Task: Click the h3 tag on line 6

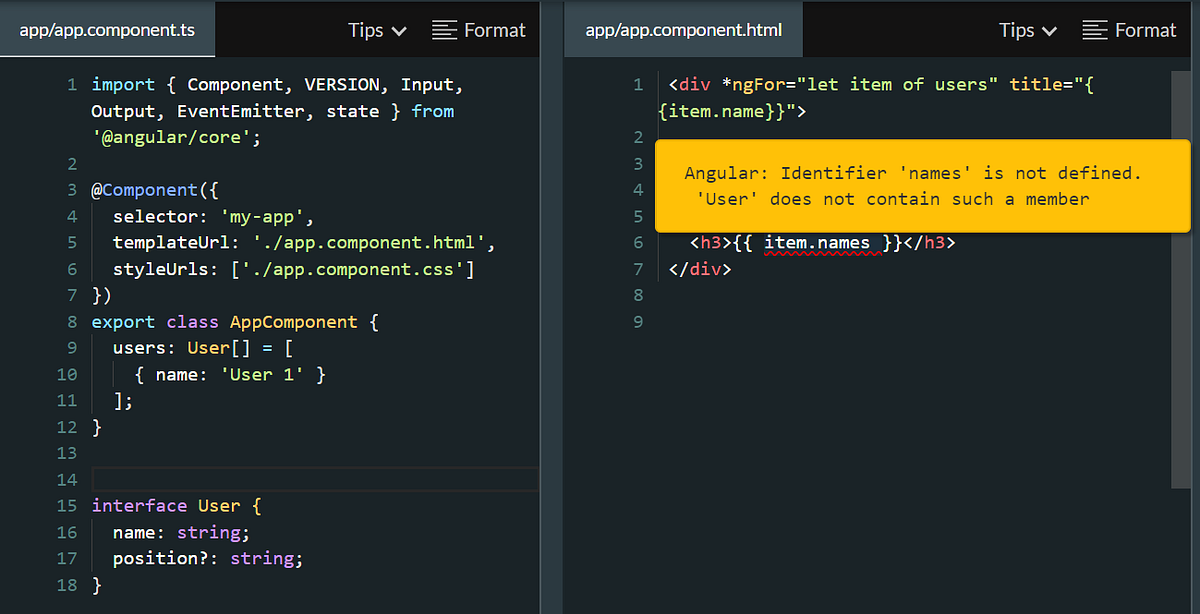Action: tap(701, 242)
